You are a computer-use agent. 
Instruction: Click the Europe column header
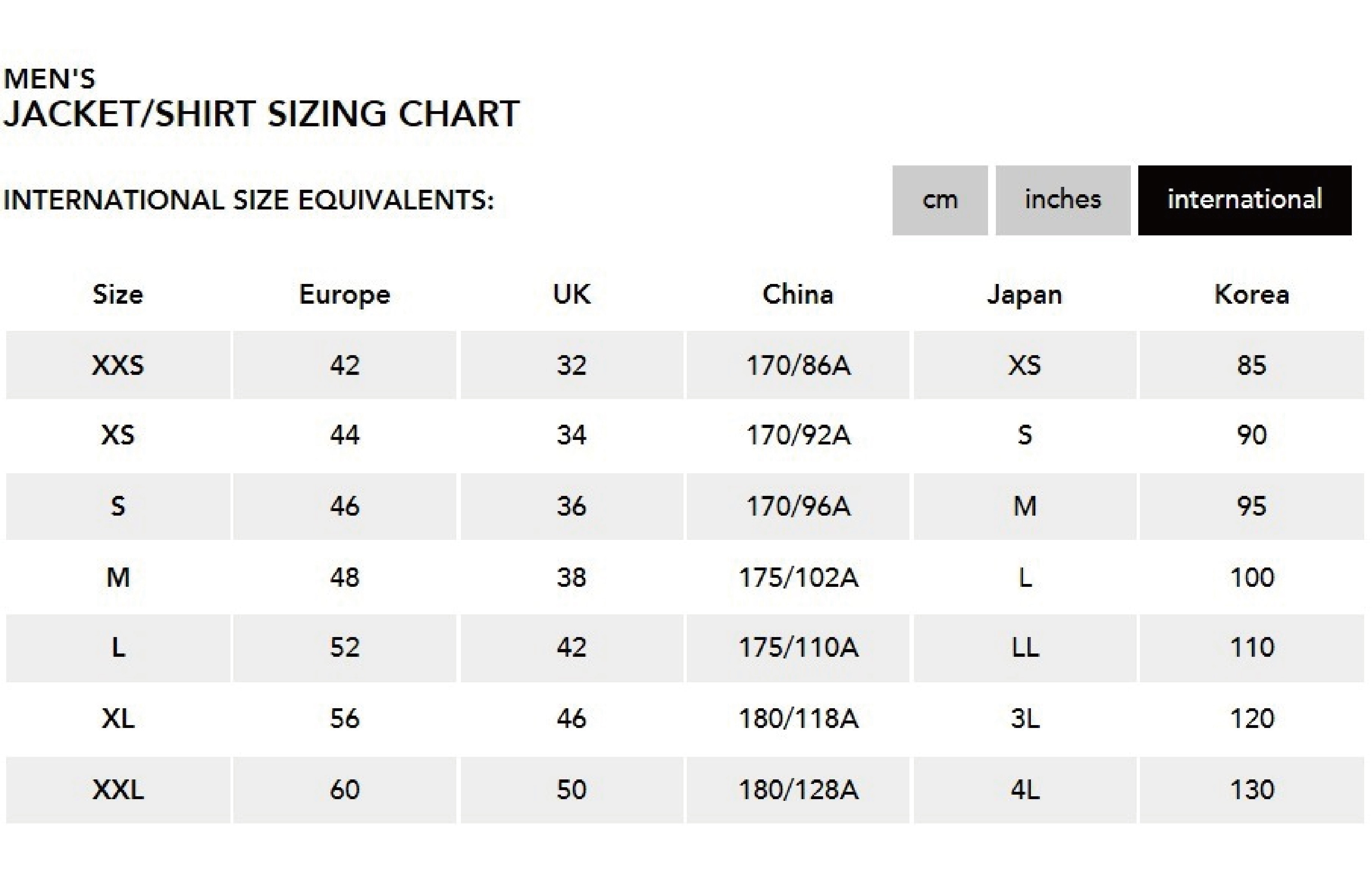(345, 295)
